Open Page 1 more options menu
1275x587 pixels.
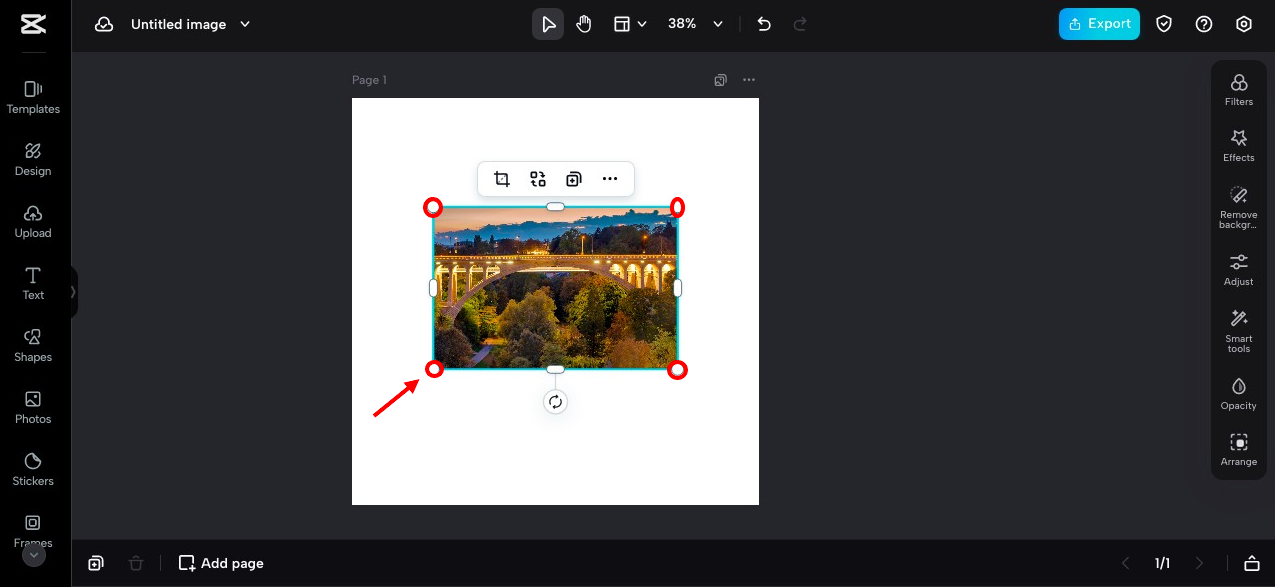point(749,80)
